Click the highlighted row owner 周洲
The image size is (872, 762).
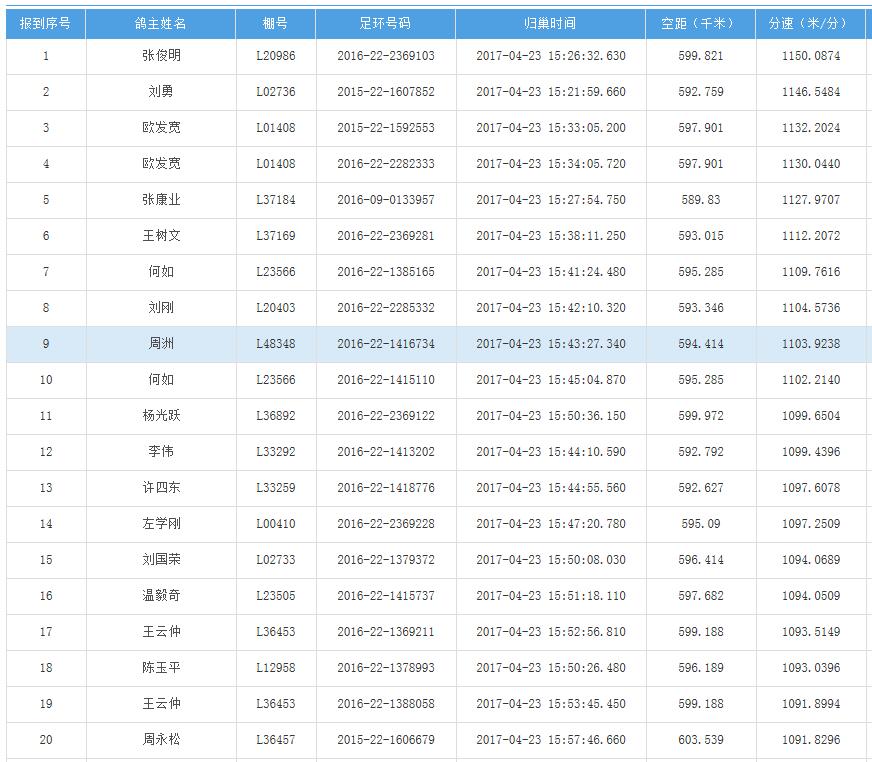point(160,344)
